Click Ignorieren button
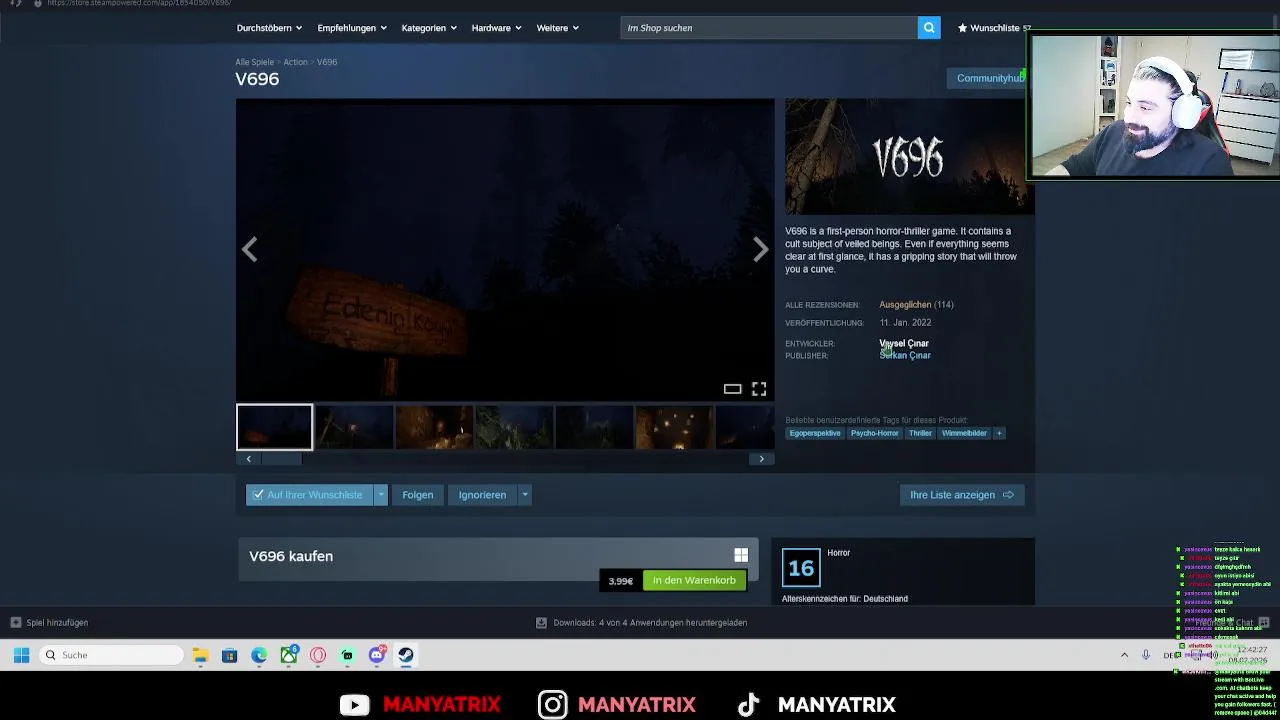 [482, 495]
